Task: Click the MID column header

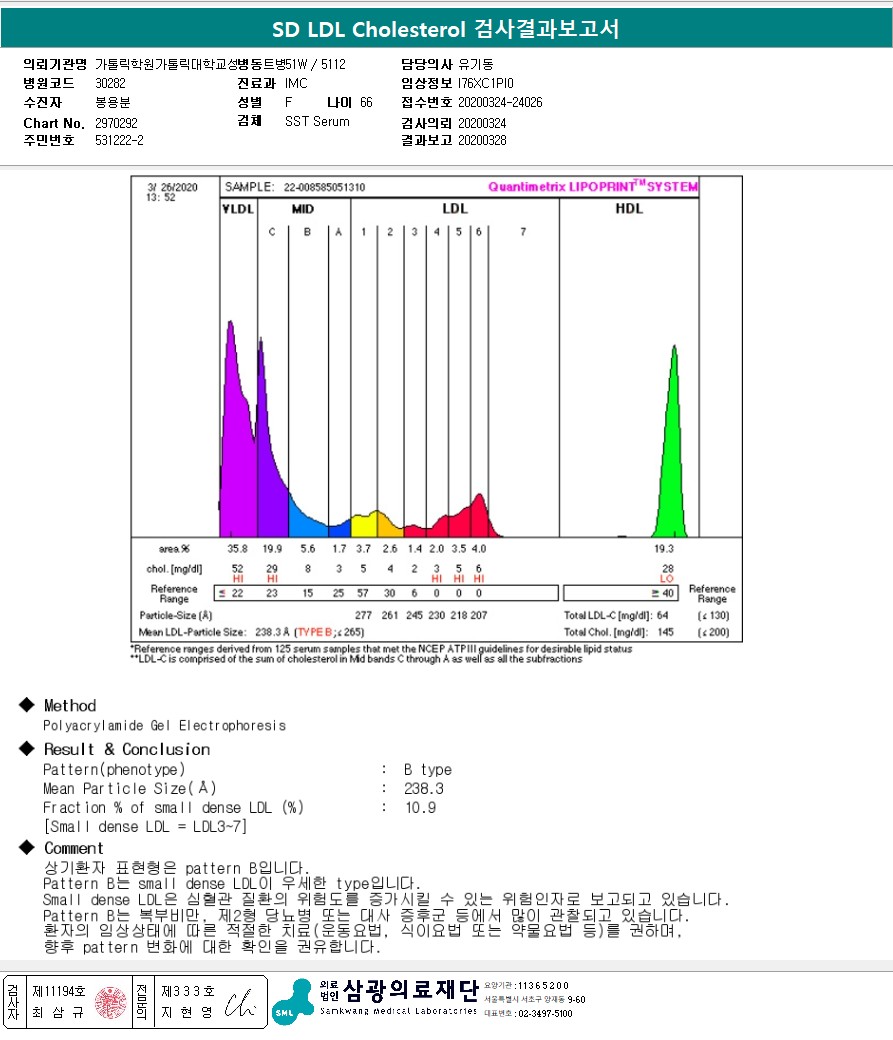Action: [x=303, y=209]
